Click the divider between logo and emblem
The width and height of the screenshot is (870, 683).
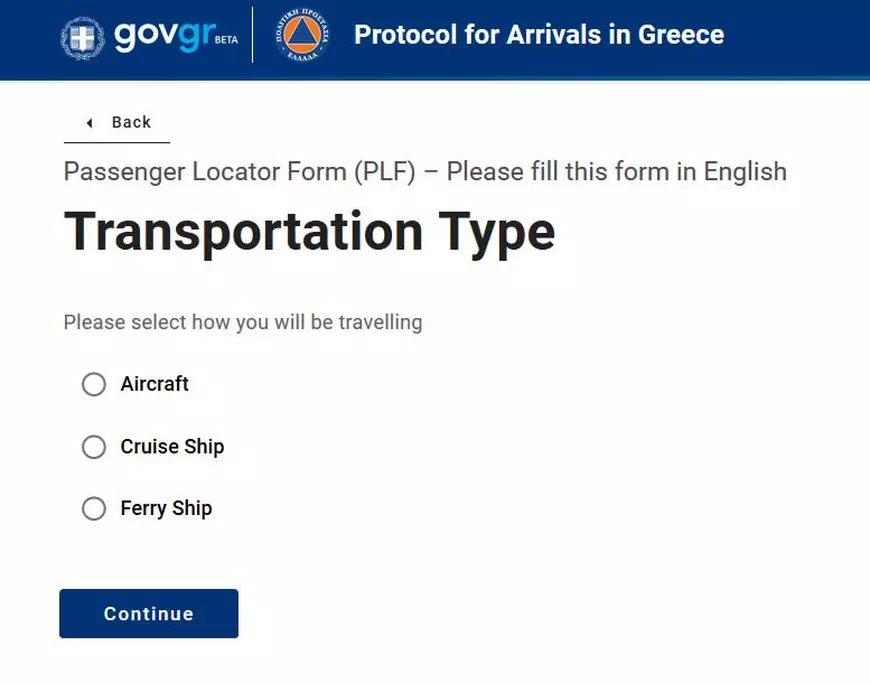pyautogui.click(x=252, y=38)
